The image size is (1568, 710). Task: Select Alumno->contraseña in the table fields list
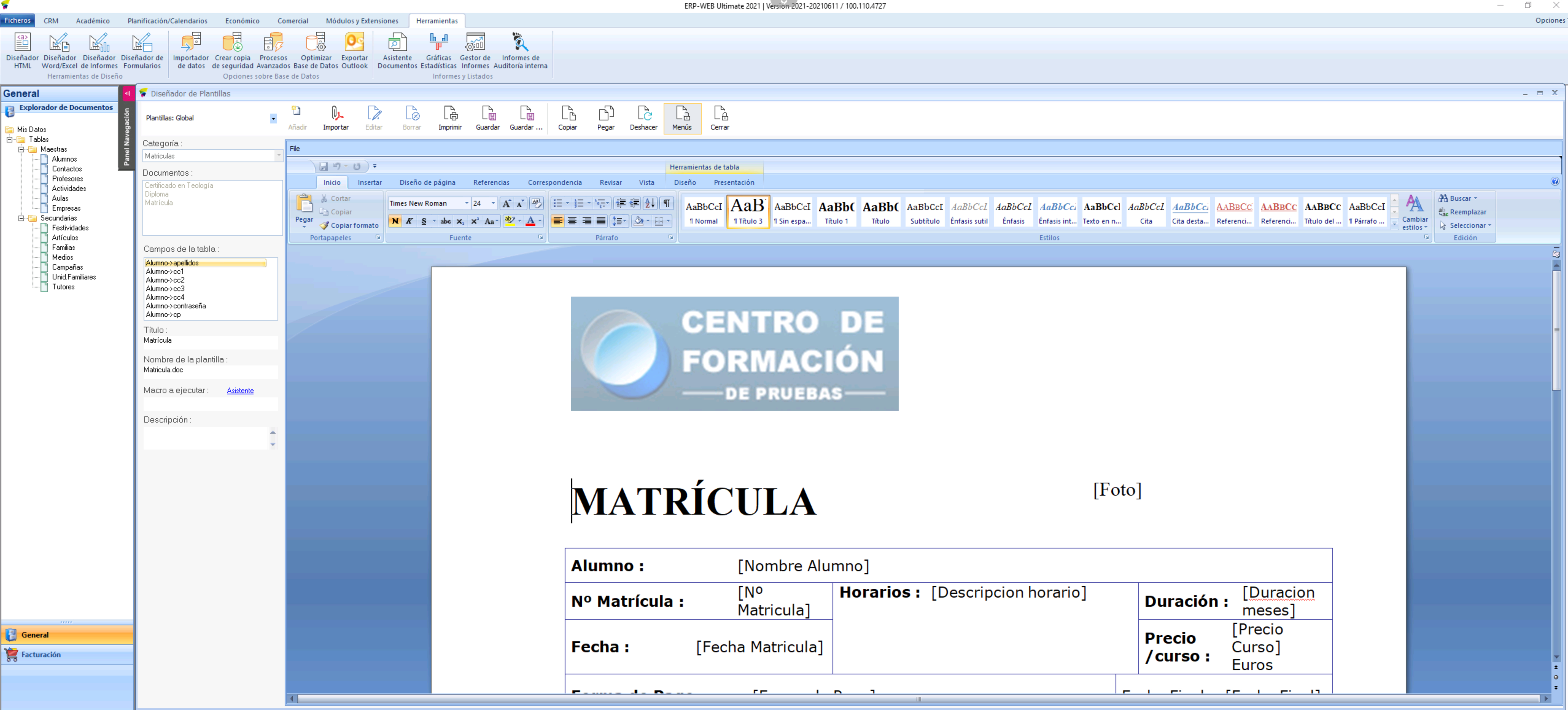click(x=176, y=306)
